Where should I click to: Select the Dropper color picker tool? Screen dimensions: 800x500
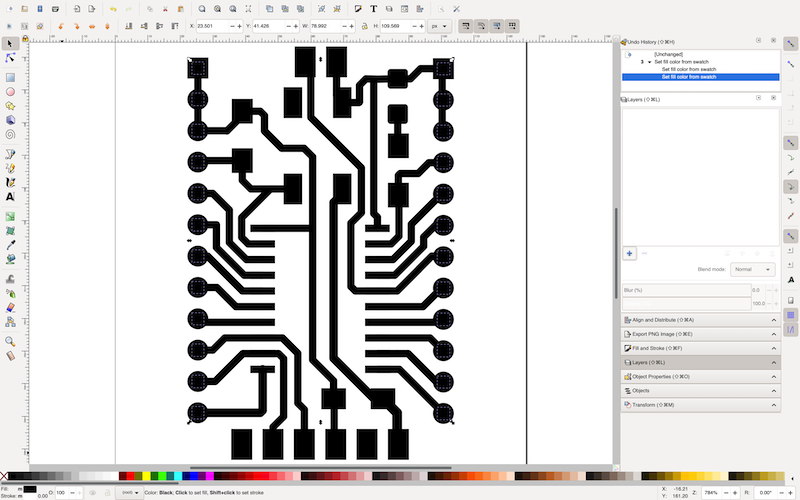pyautogui.click(x=10, y=245)
